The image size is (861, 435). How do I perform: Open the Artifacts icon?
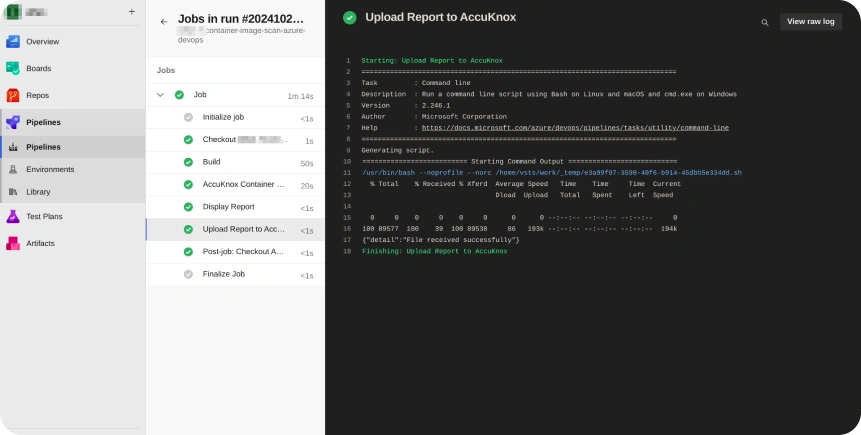coord(13,243)
